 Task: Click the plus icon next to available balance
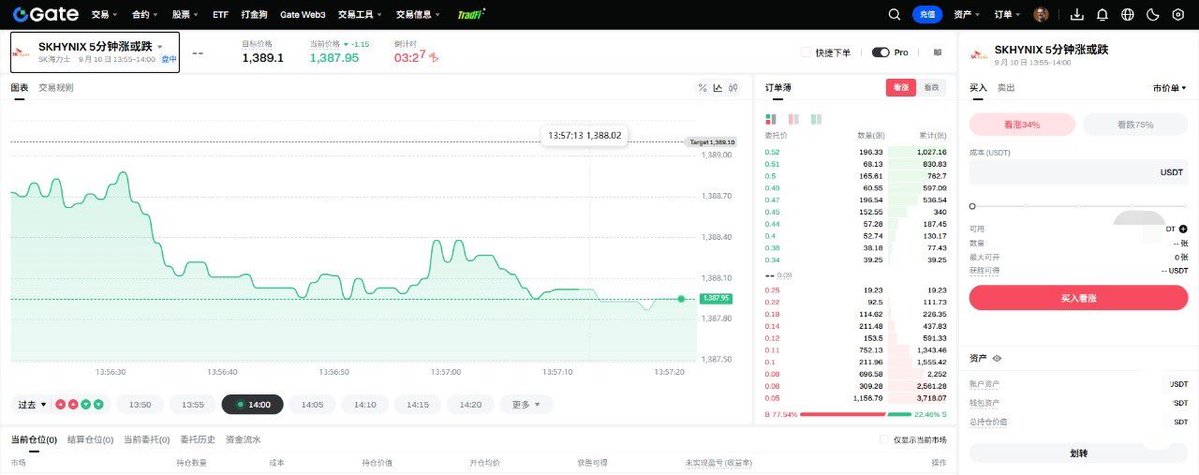(1183, 229)
